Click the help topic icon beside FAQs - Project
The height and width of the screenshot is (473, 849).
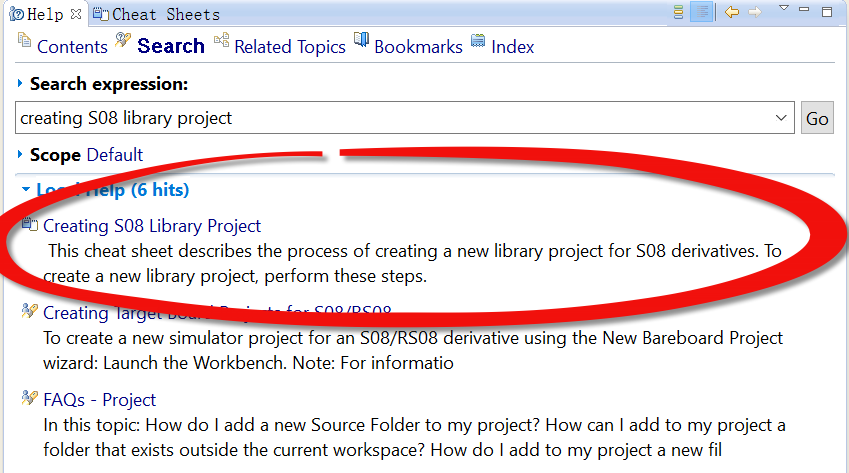pos(30,398)
